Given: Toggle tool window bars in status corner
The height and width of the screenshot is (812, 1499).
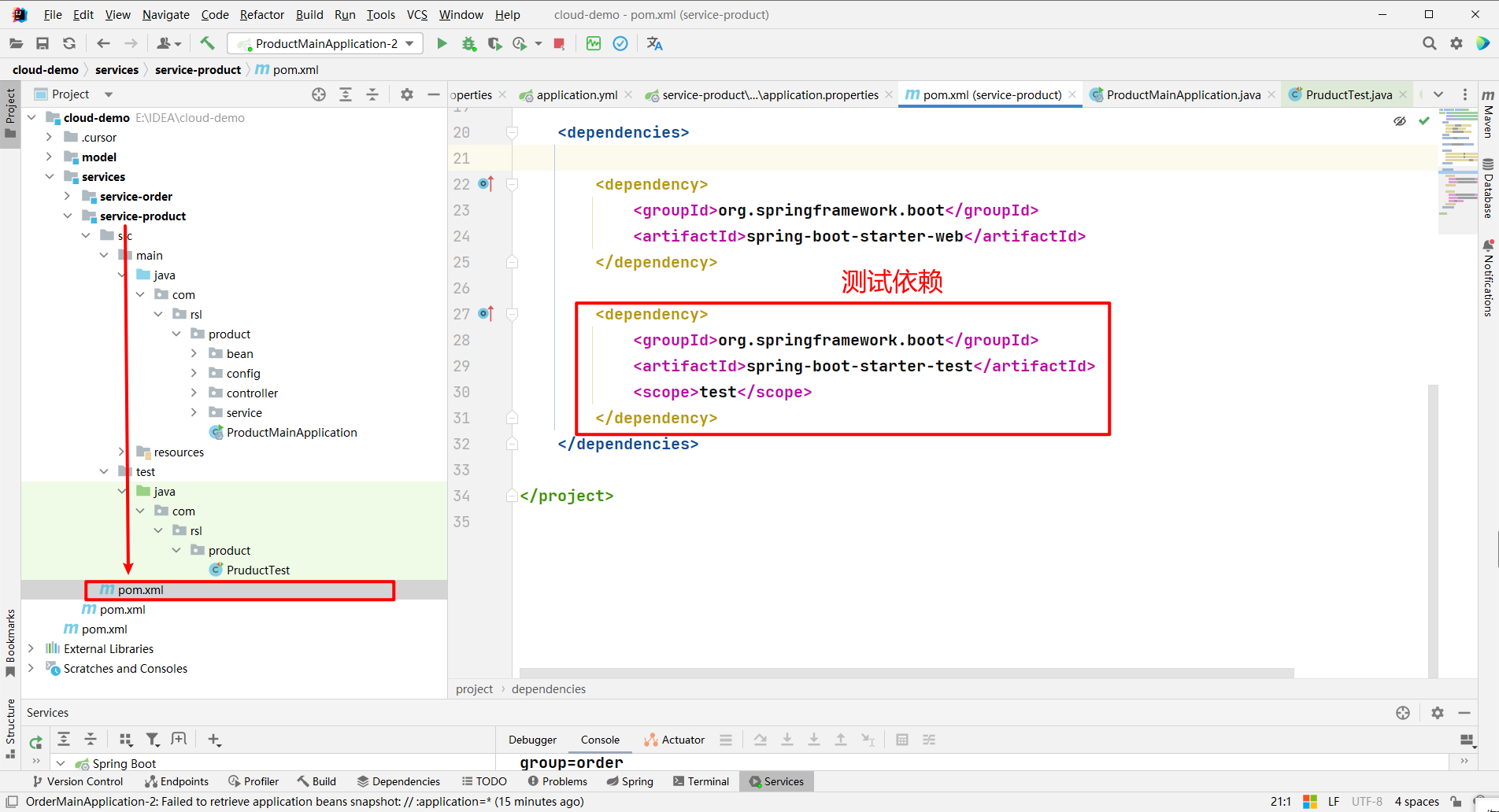Looking at the screenshot, I should click(12, 802).
